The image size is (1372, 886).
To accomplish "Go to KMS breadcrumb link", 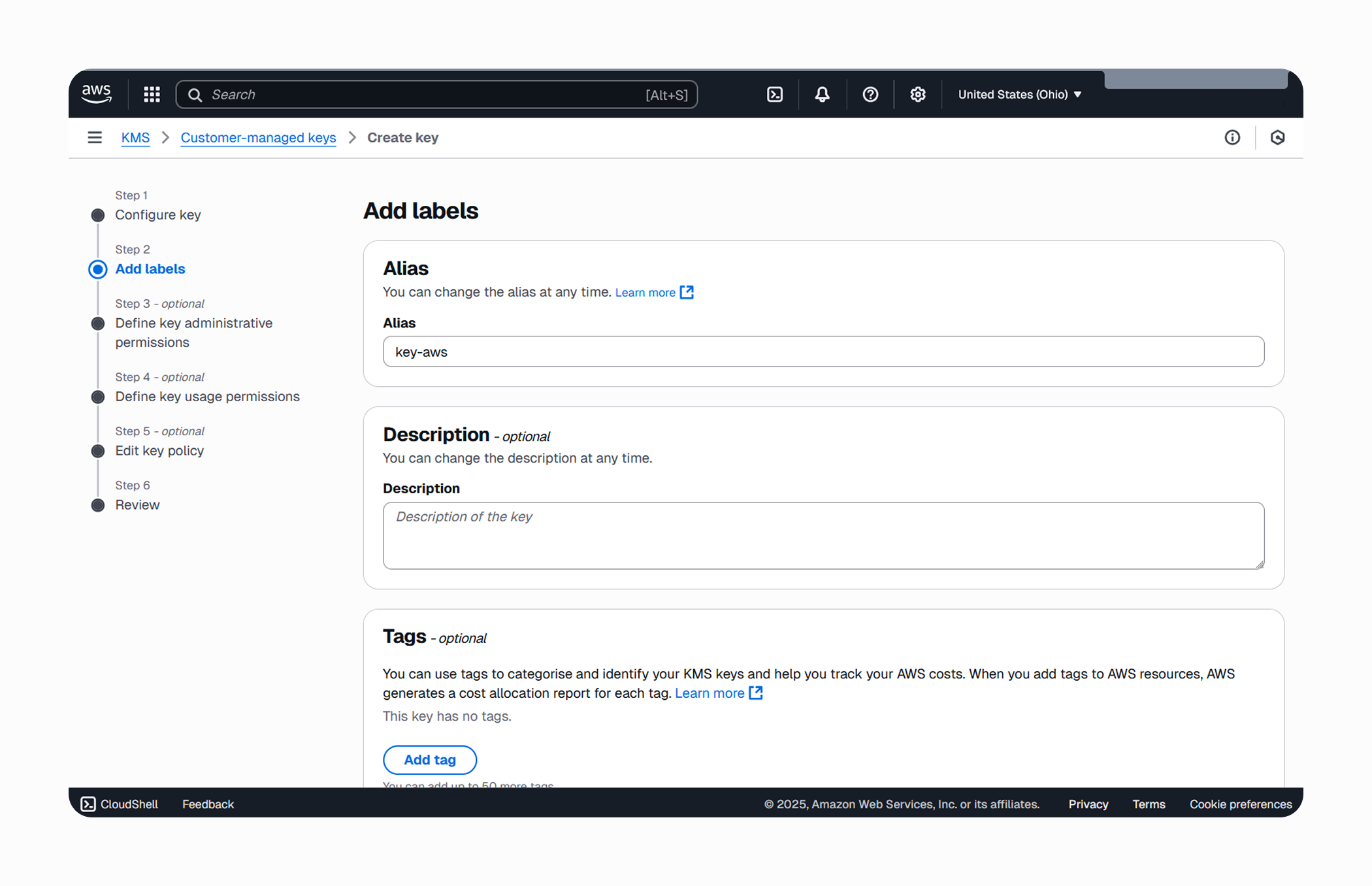I will (x=135, y=138).
